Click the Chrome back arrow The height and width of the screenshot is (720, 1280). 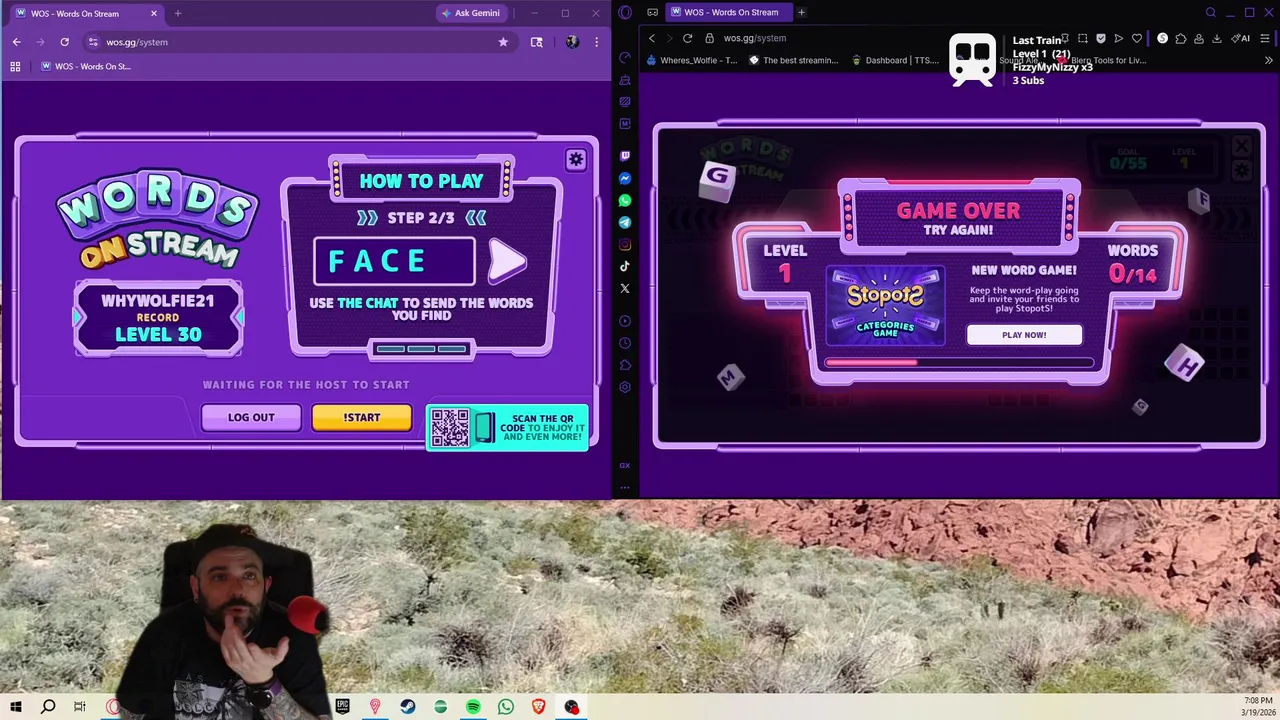click(x=16, y=42)
